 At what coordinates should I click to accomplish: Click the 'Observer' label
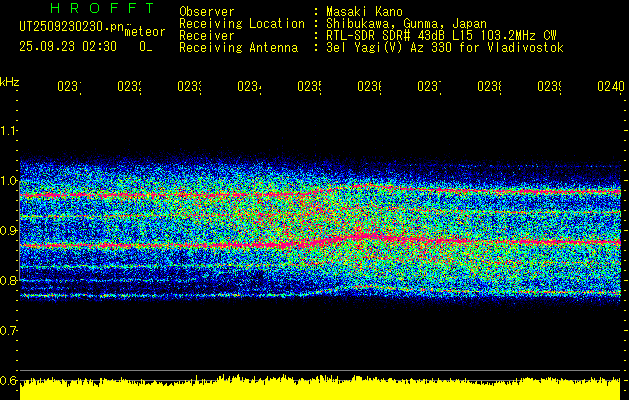click(x=207, y=12)
